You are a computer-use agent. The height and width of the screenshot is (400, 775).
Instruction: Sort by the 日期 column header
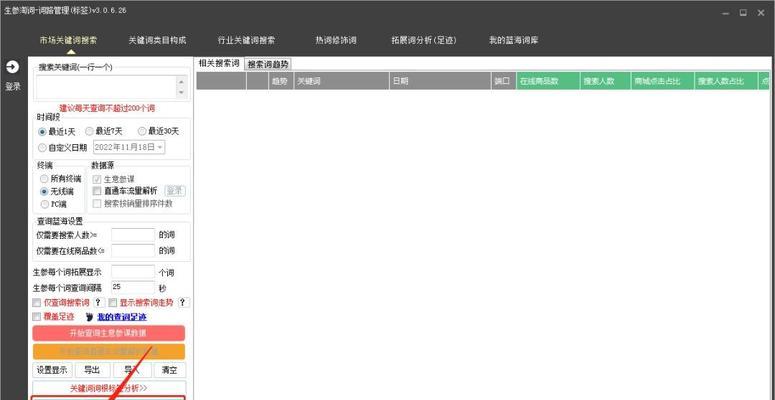click(x=440, y=81)
